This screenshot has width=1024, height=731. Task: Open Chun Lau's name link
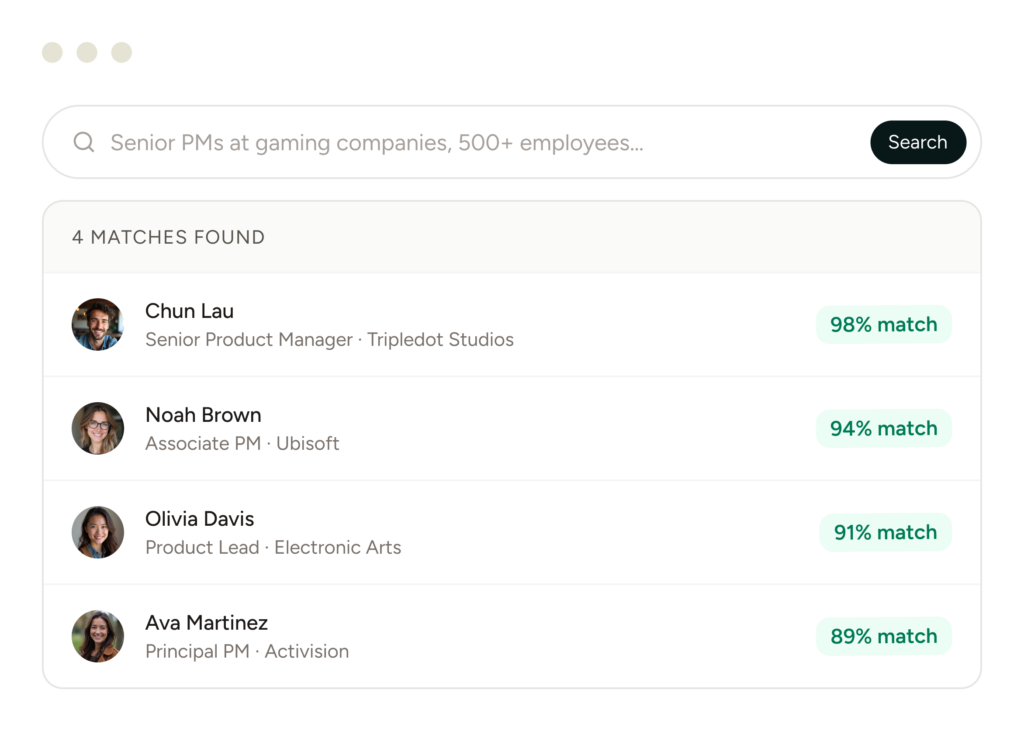[x=189, y=311]
